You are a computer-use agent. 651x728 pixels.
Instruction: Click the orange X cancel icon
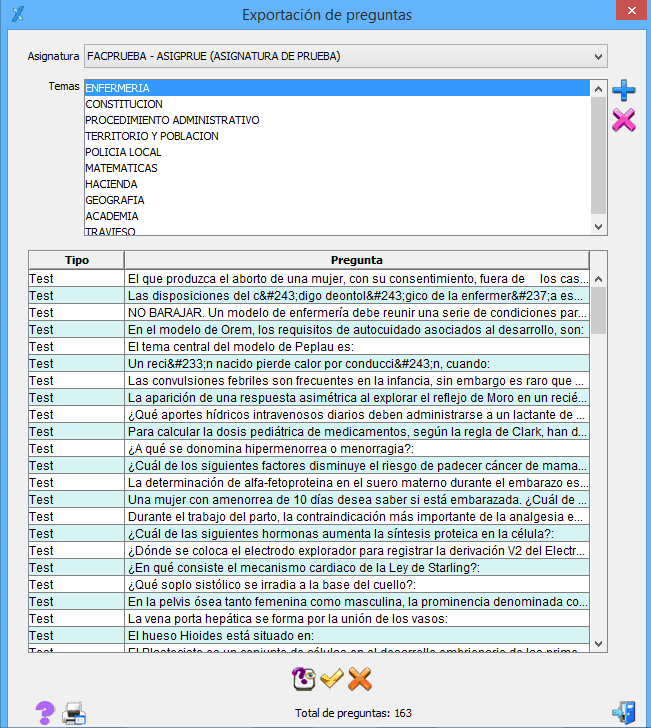360,679
